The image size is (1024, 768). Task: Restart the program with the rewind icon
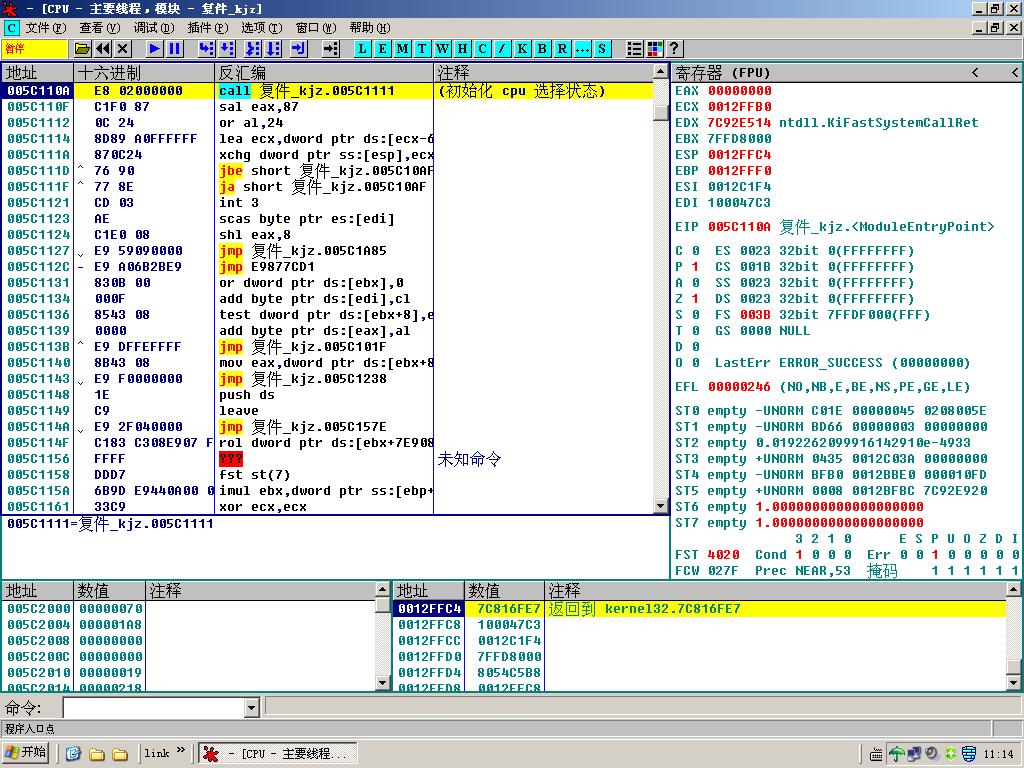(x=103, y=48)
